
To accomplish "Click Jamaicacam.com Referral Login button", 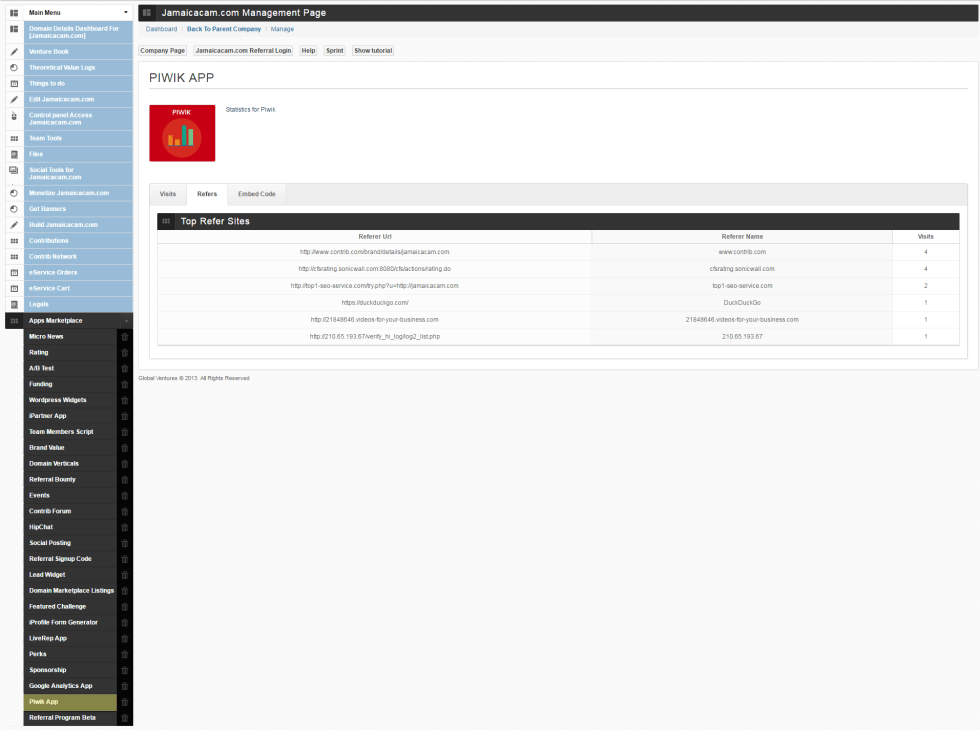I will tap(243, 51).
